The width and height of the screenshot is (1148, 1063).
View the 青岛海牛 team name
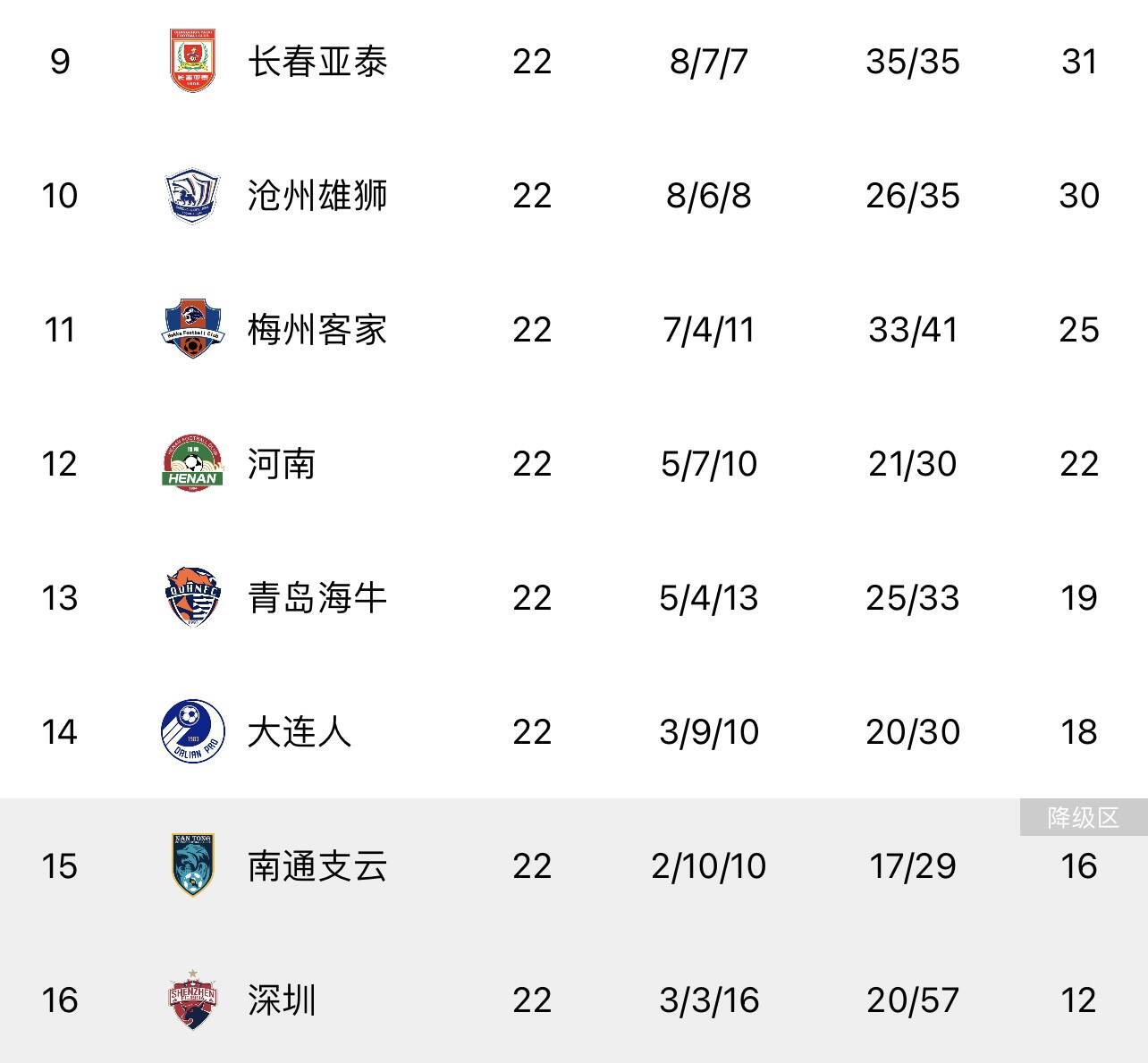click(x=317, y=598)
